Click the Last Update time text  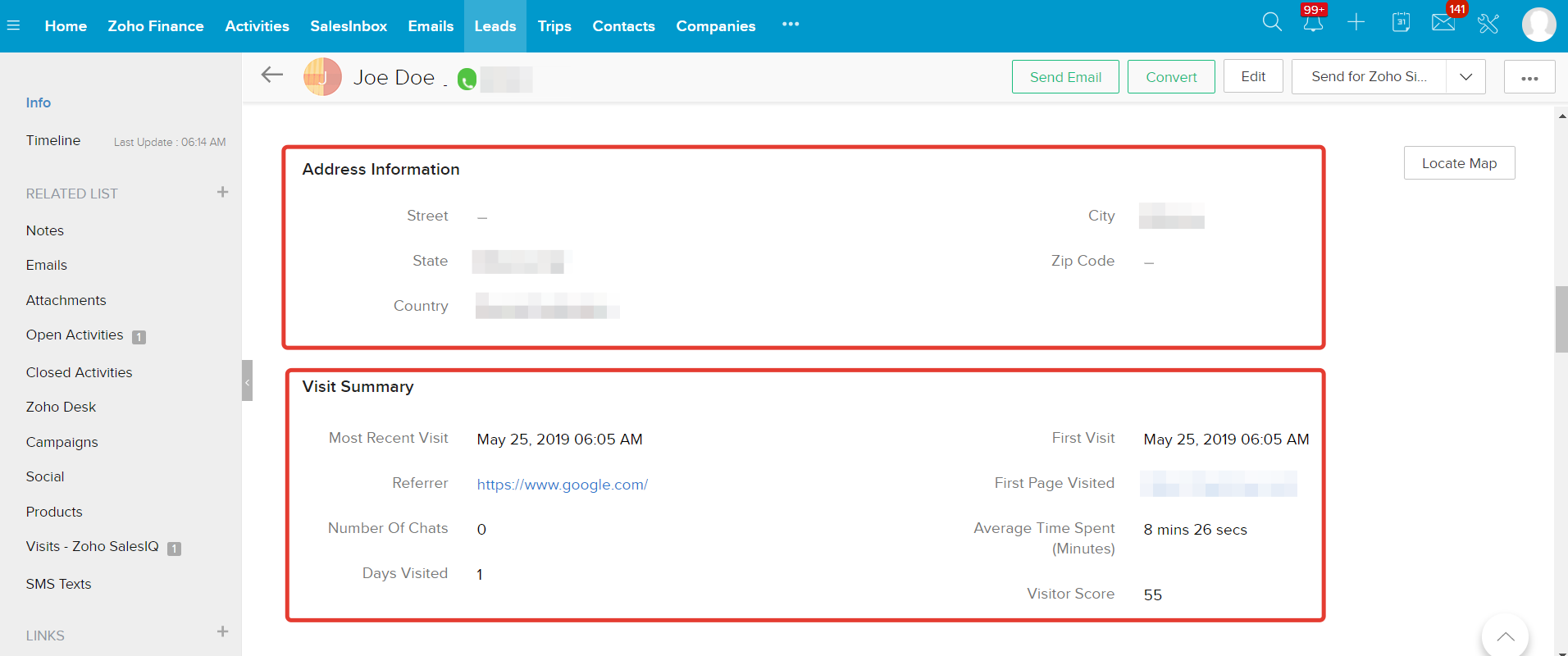[170, 142]
